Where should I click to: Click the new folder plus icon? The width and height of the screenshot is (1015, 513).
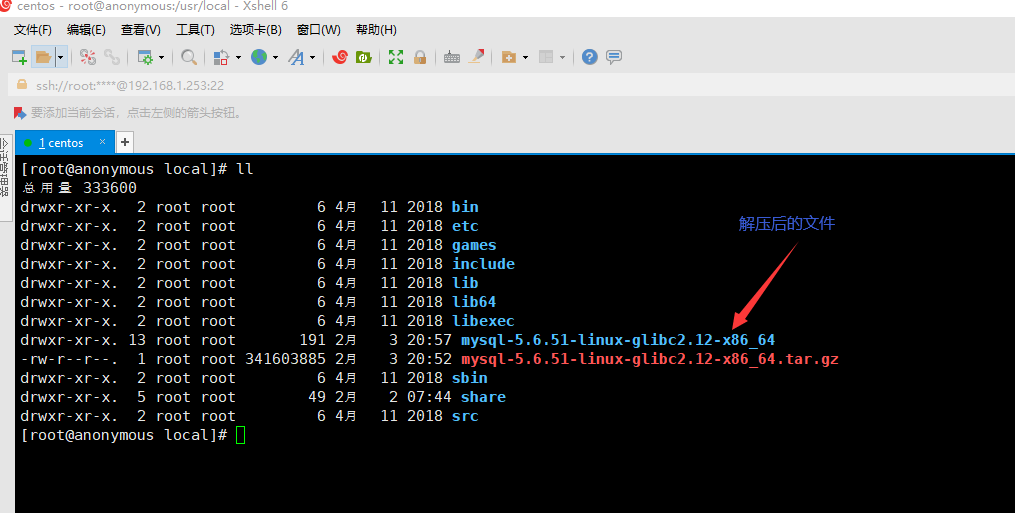tap(509, 57)
